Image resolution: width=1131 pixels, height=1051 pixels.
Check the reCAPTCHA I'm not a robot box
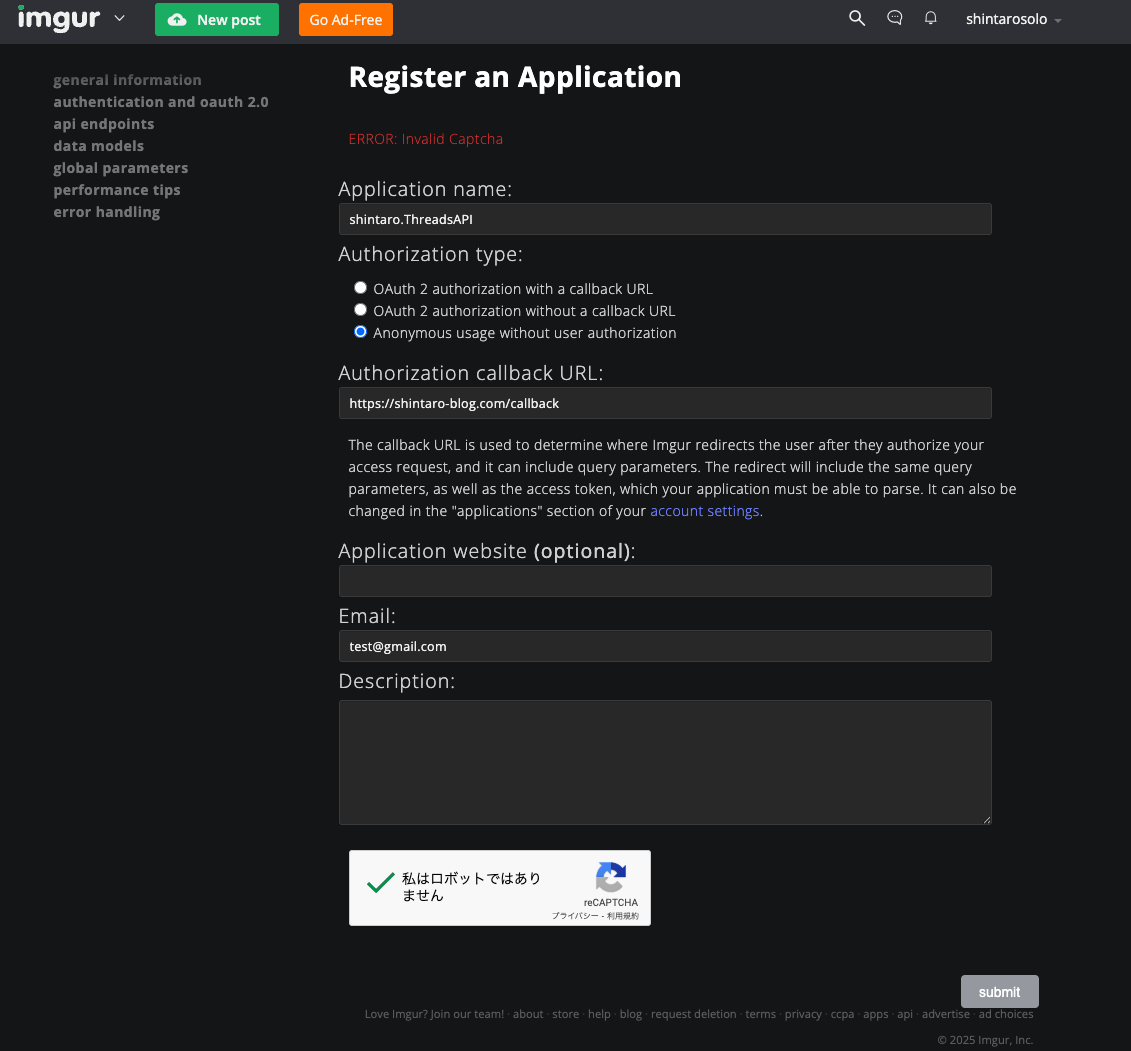379,885
